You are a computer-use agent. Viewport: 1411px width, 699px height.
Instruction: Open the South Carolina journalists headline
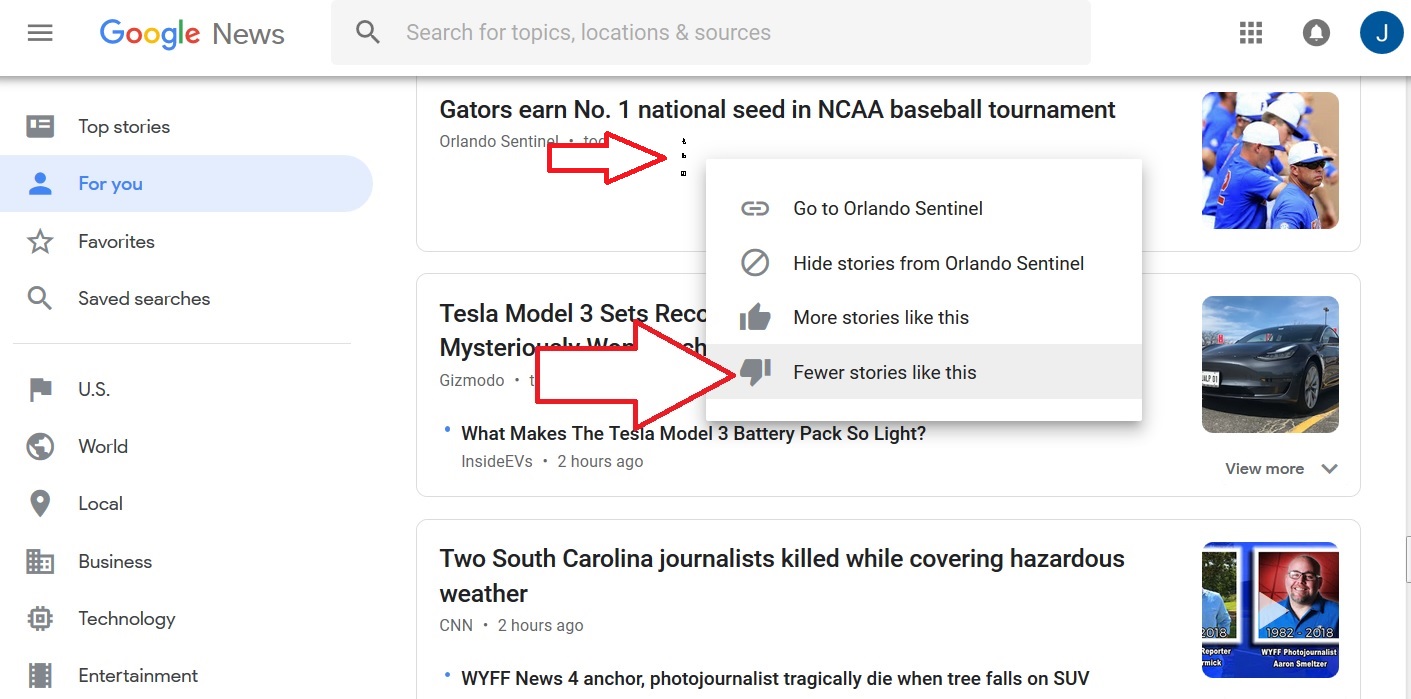(x=782, y=575)
